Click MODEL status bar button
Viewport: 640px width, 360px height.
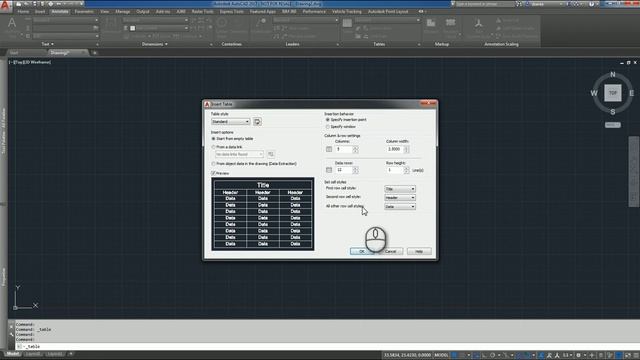tap(441, 355)
